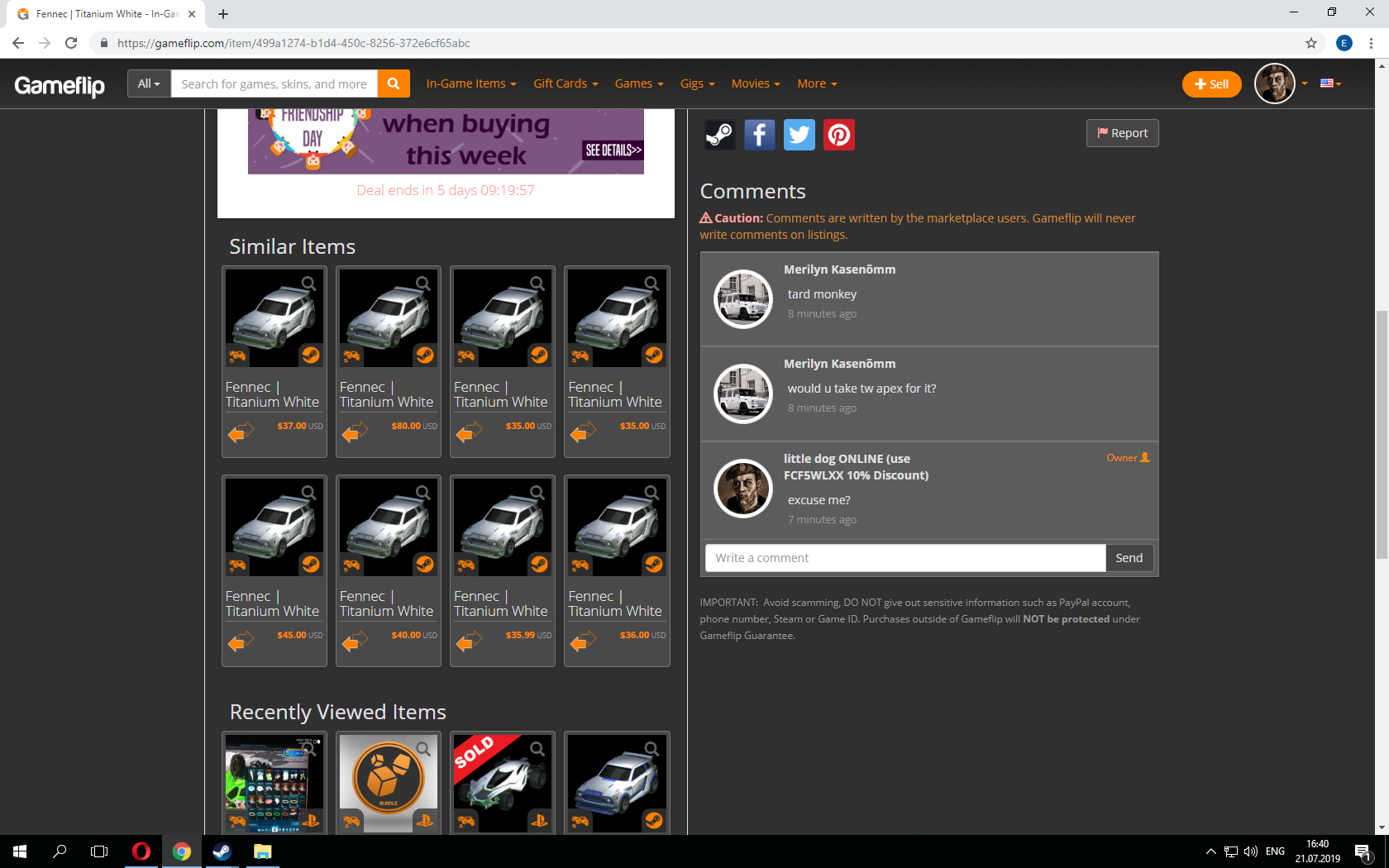Expand Gift Cards menu
This screenshot has height=868, width=1389.
566,83
